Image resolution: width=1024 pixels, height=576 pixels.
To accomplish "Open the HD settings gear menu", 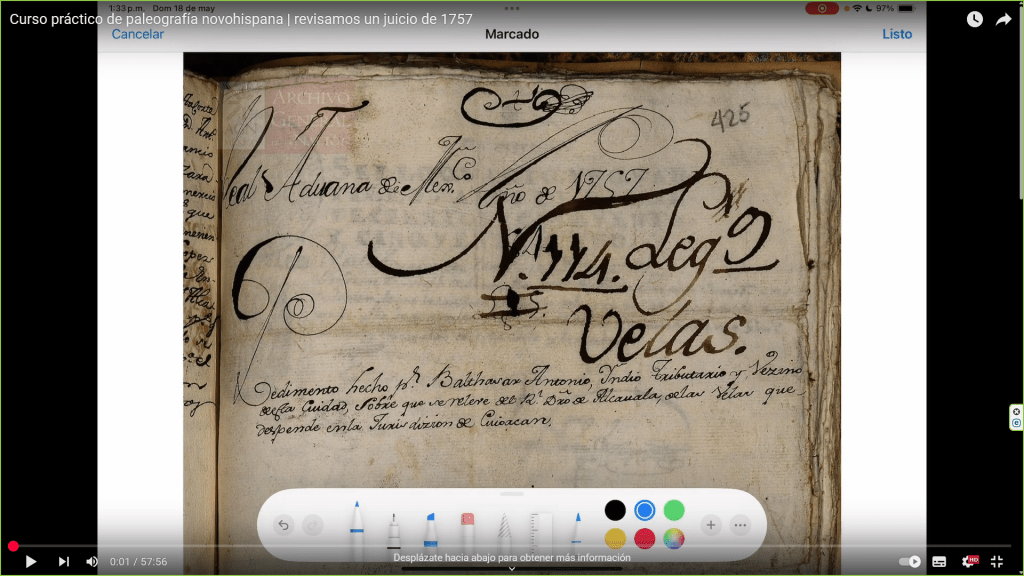I will tap(968, 561).
